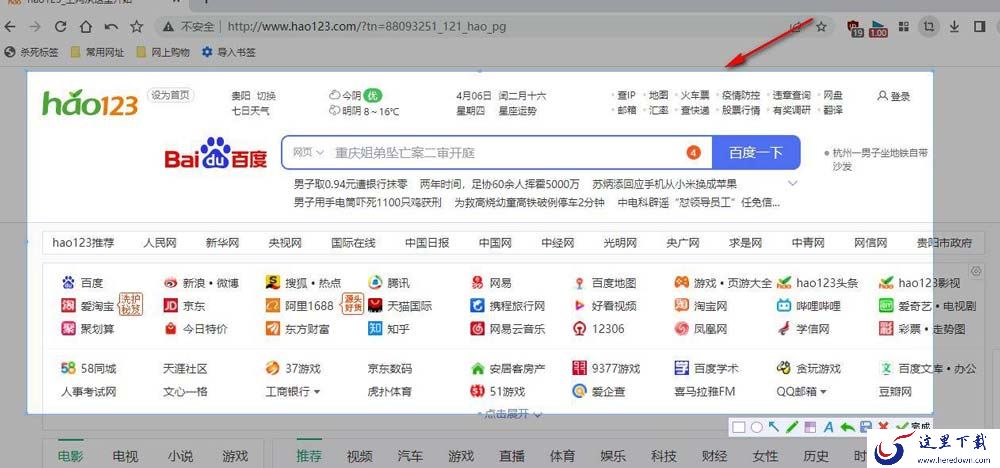Select the arrow drawing tool
The width and height of the screenshot is (1000, 468).
(774, 427)
